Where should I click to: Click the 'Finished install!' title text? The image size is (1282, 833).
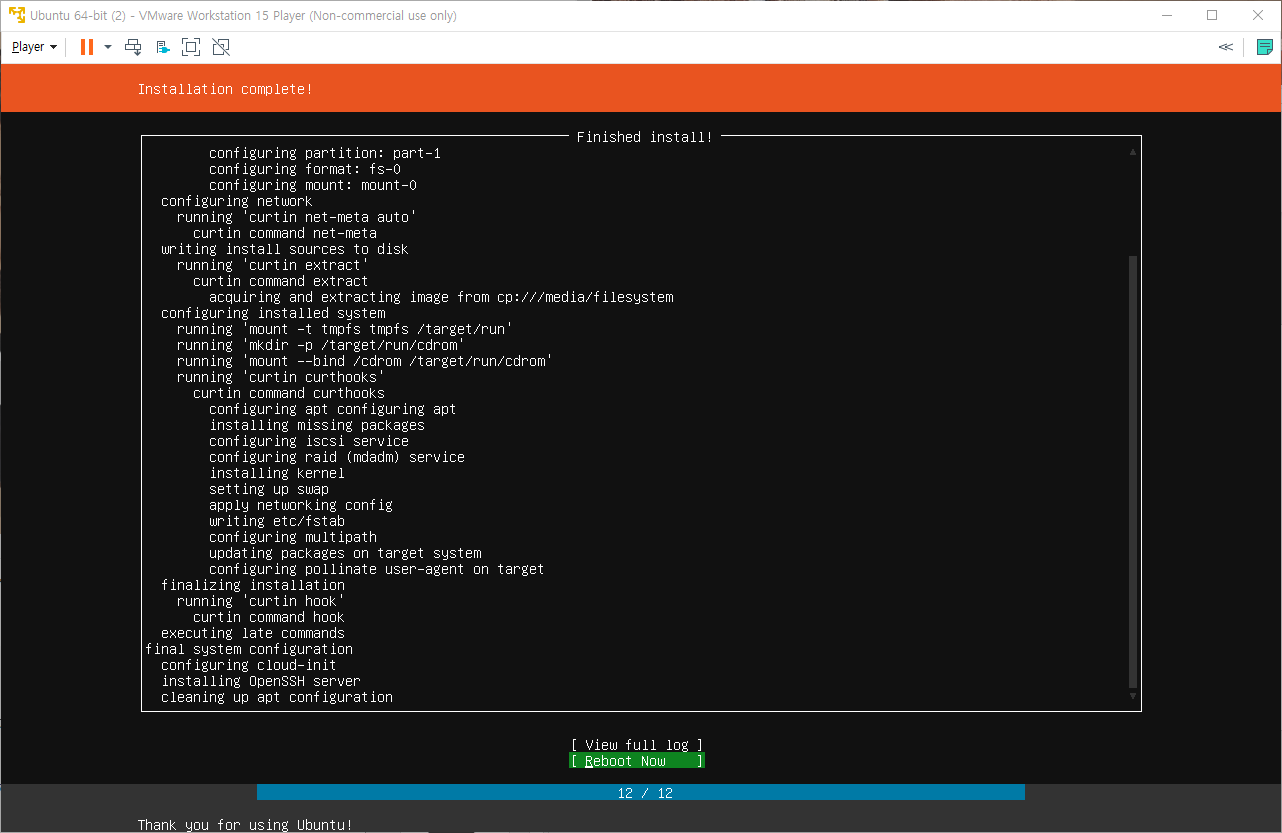[645, 137]
